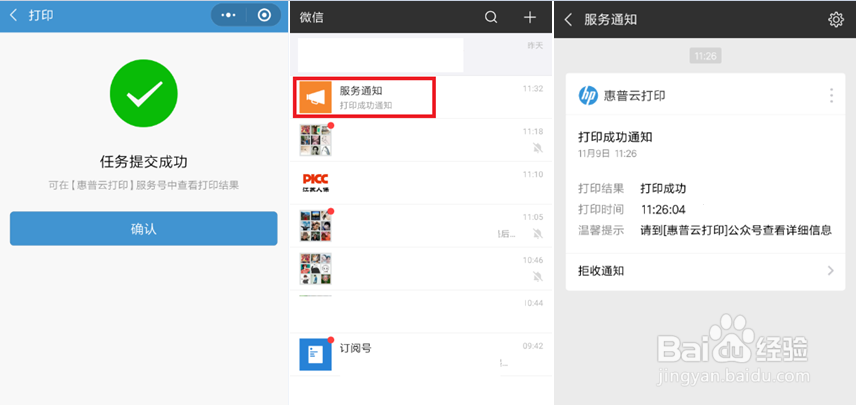This screenshot has height=405, width=856.
Task: Go back from 服务通知 screen
Action: point(568,20)
